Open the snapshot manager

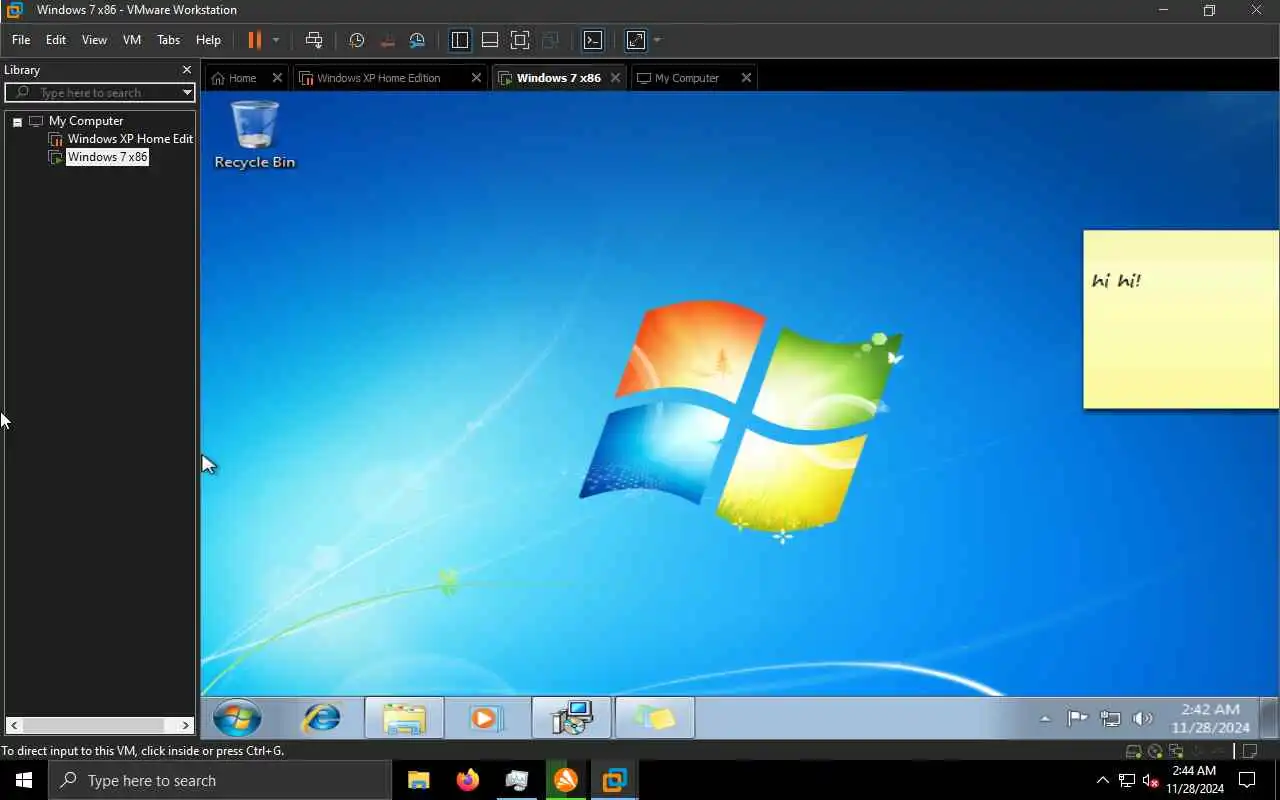point(418,40)
